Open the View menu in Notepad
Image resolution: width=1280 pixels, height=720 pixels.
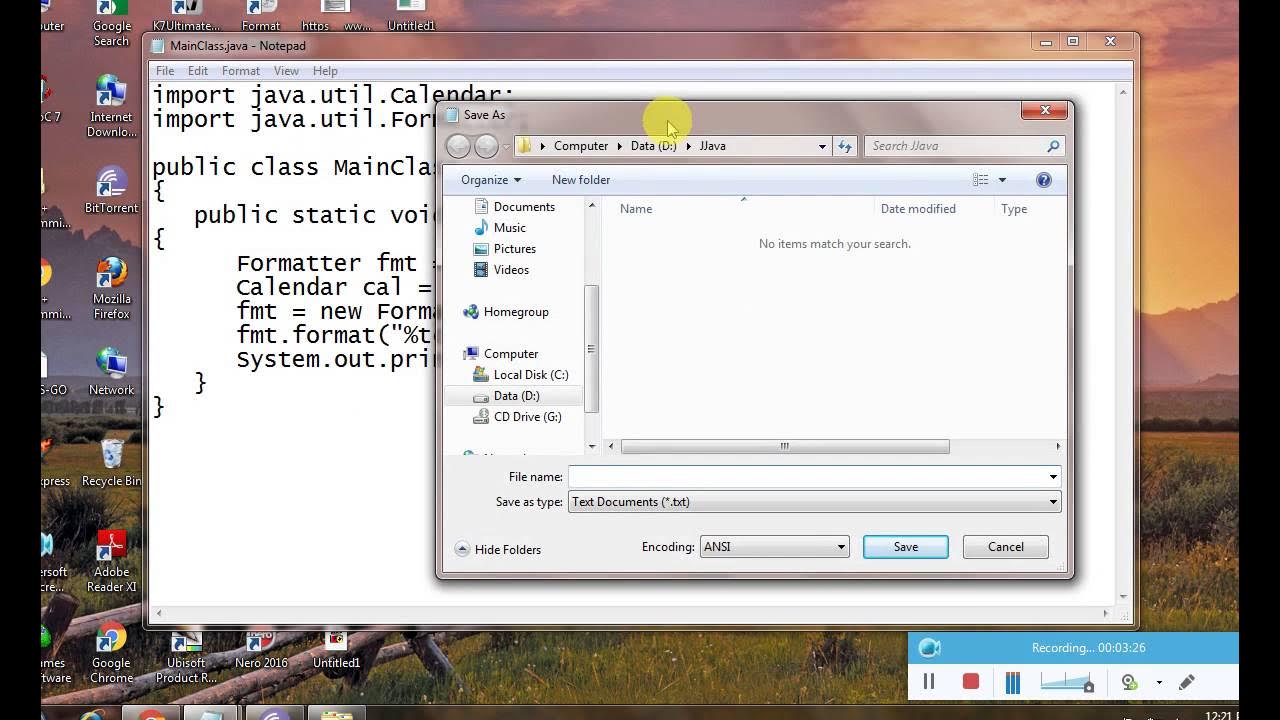pos(286,71)
